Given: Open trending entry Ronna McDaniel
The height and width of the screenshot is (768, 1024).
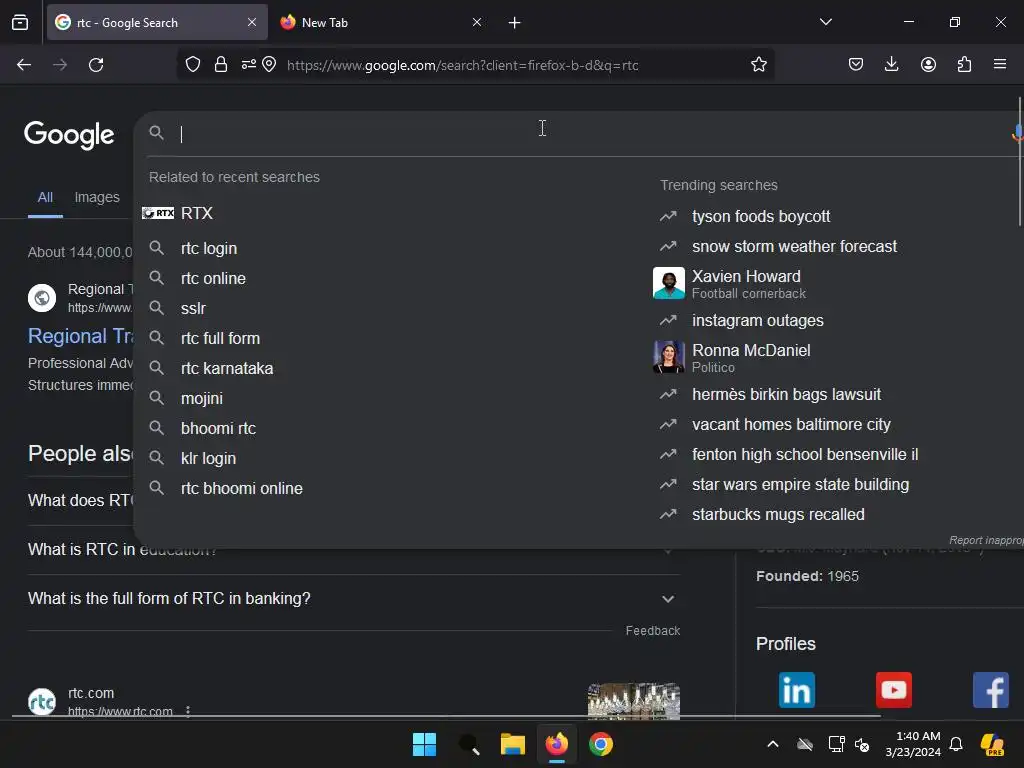Looking at the screenshot, I should tap(751, 357).
